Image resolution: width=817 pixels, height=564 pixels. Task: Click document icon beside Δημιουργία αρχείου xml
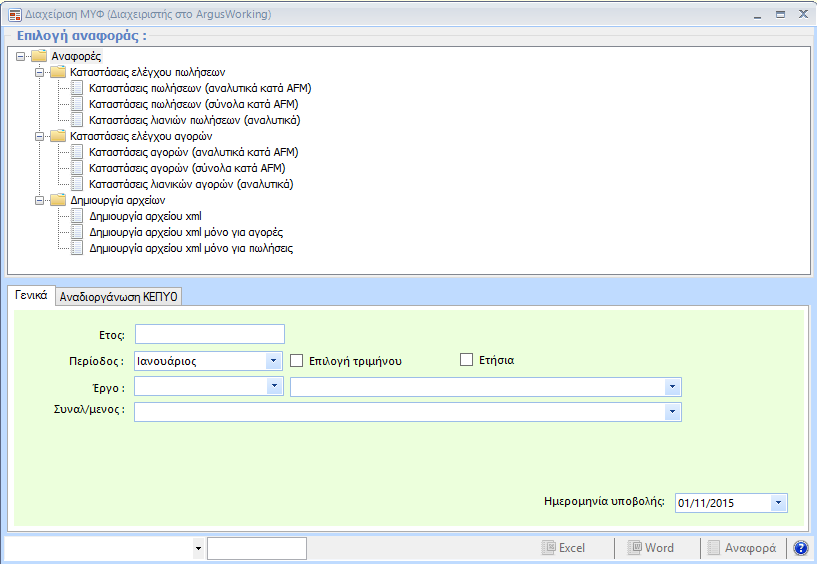click(x=78, y=216)
